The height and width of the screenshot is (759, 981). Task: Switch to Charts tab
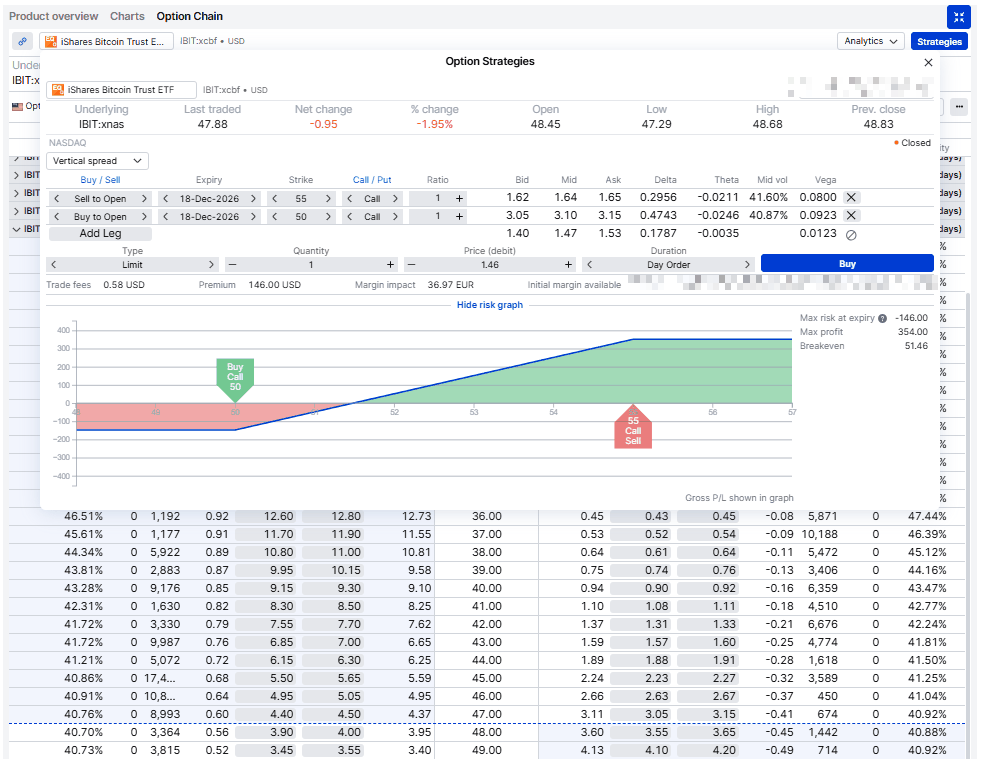click(127, 16)
